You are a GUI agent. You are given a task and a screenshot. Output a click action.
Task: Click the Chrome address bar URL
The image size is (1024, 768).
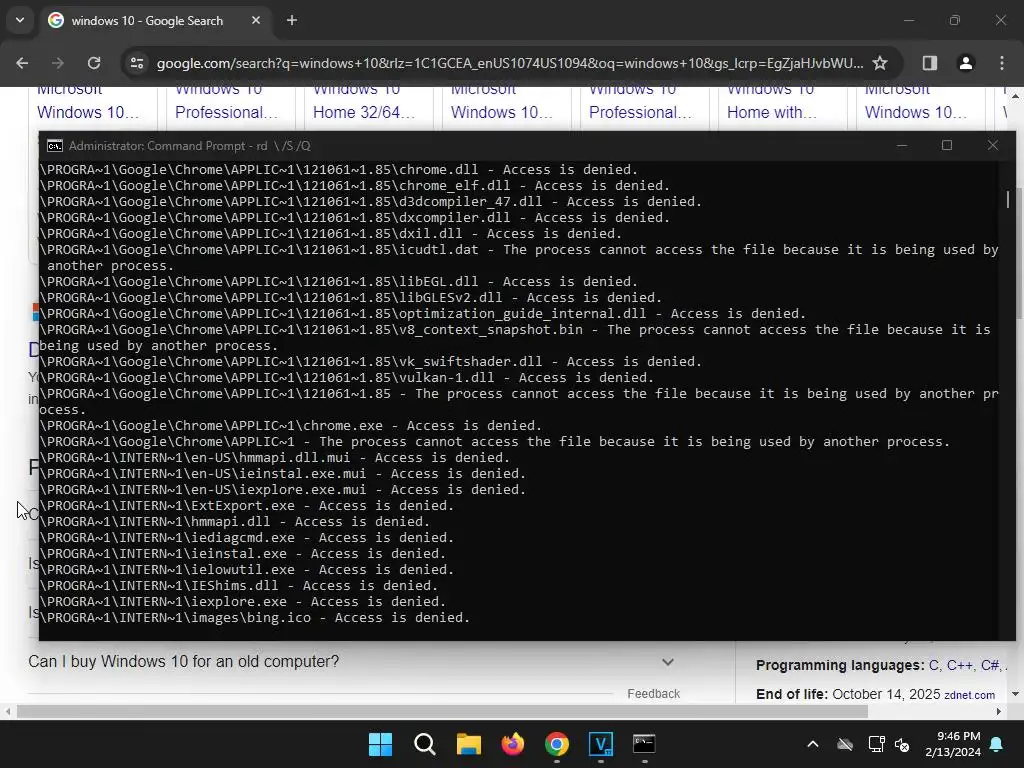(x=509, y=63)
